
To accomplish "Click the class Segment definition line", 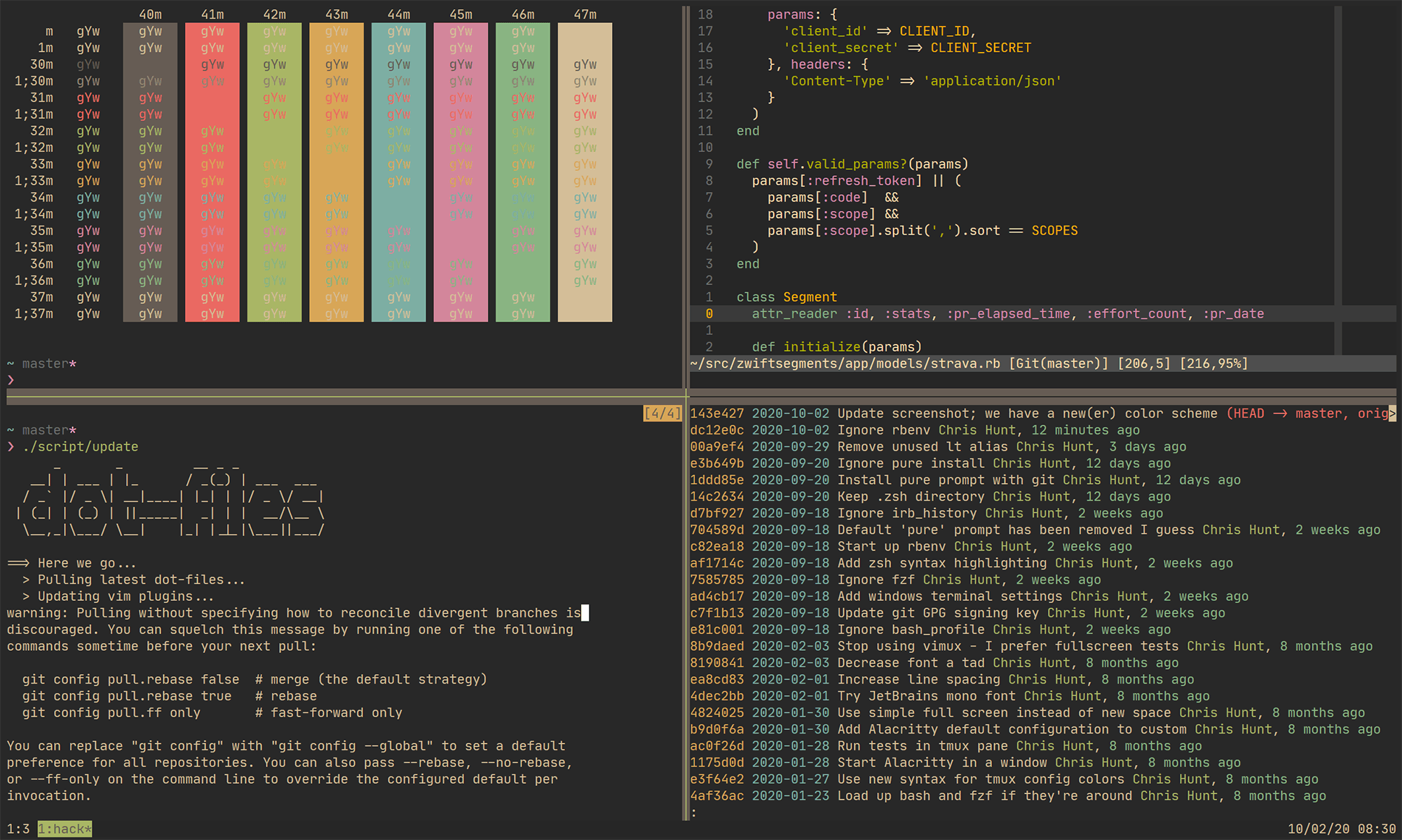I will click(x=787, y=297).
